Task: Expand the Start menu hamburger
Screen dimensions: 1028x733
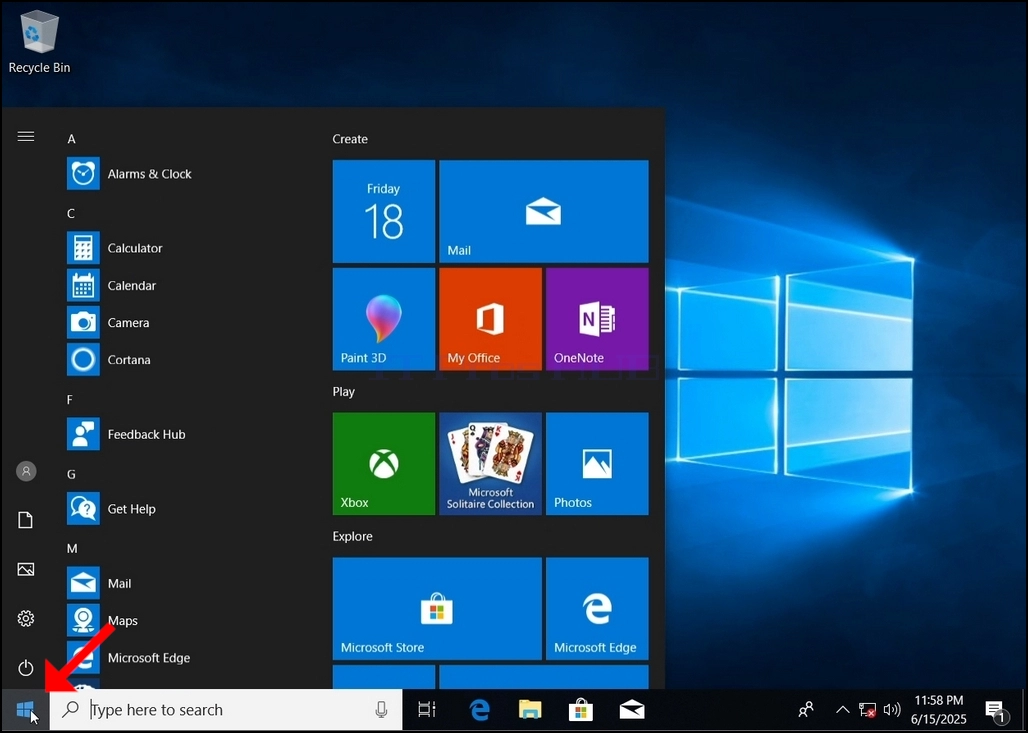Action: [26, 136]
